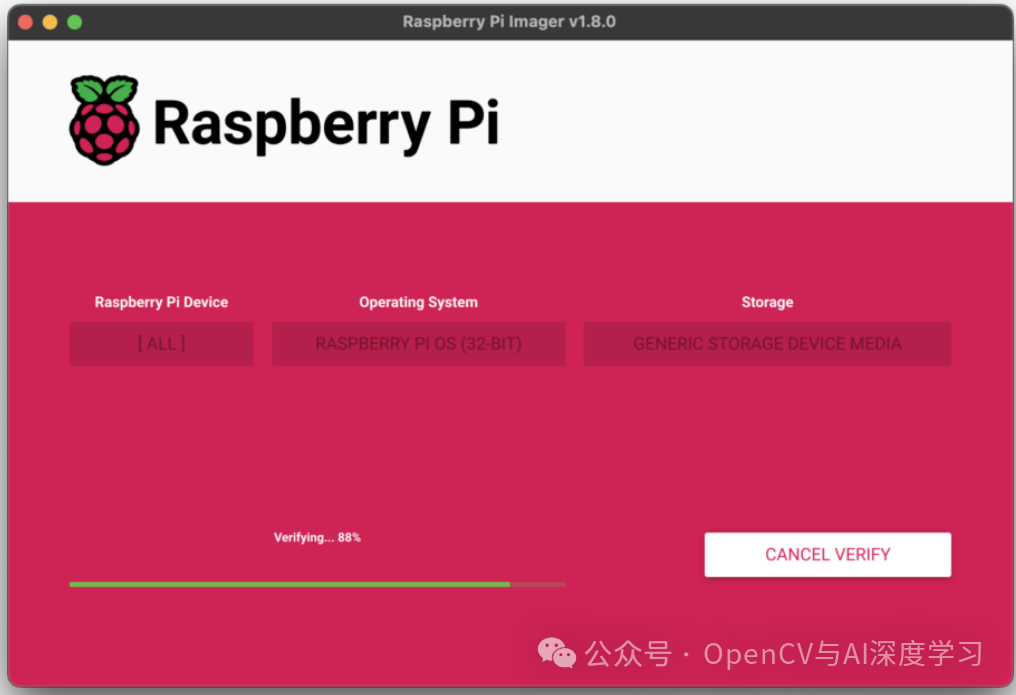This screenshot has height=695, width=1016.
Task: Click the Storage column header label
Action: 767,302
